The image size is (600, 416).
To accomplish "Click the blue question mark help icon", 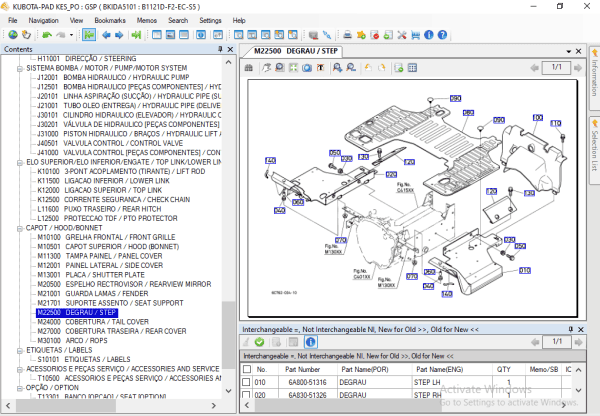I will click(x=442, y=35).
